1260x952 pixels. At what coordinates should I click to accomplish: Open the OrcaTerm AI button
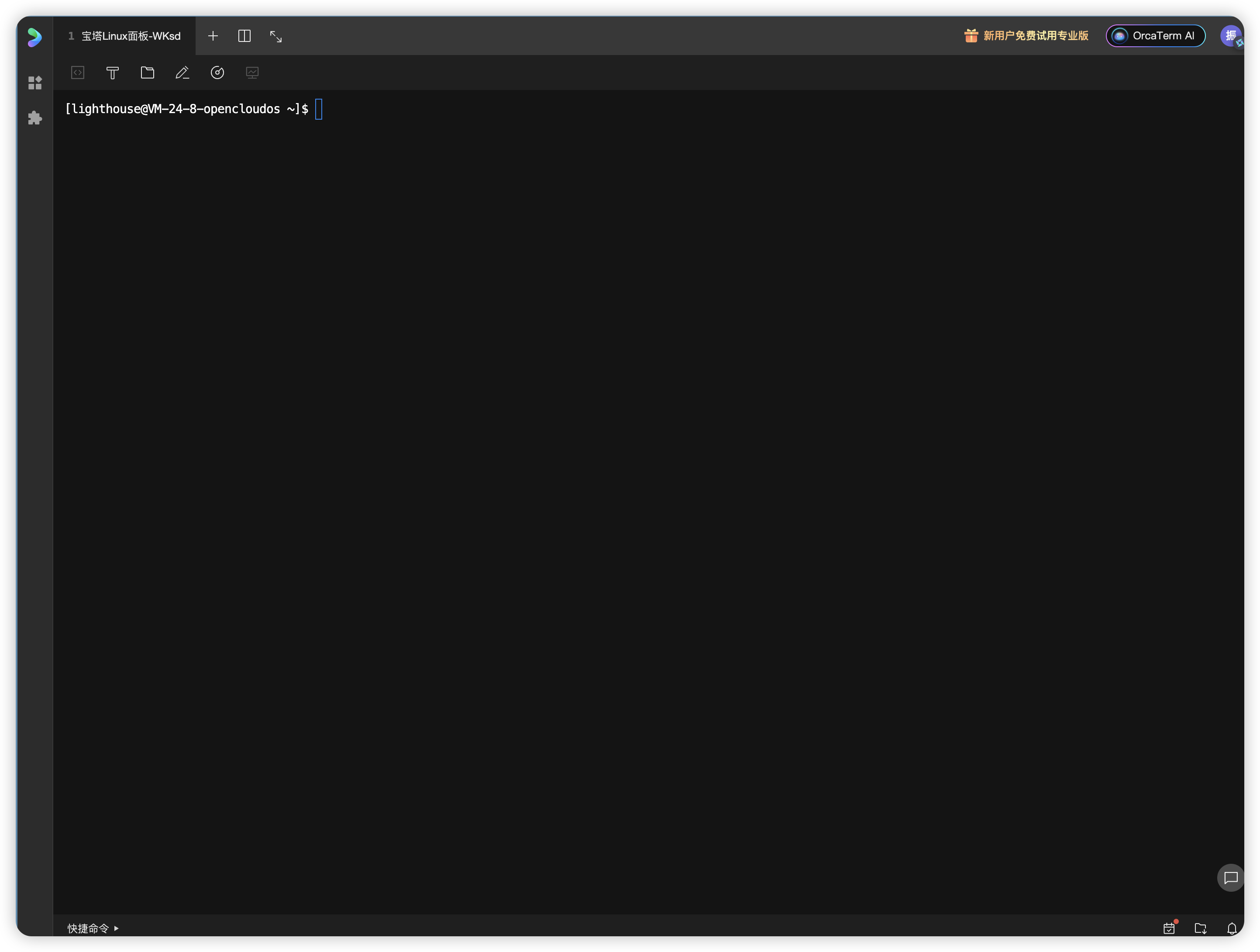[x=1155, y=36]
